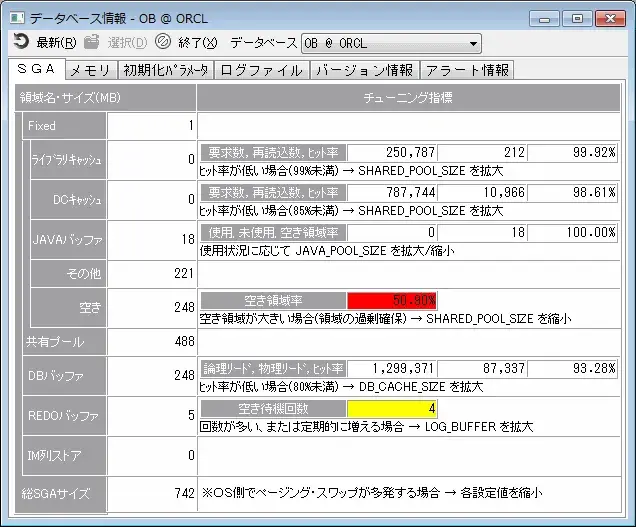
Task: Click the 総SGAサイズ row label
Action: pyautogui.click(x=58, y=493)
